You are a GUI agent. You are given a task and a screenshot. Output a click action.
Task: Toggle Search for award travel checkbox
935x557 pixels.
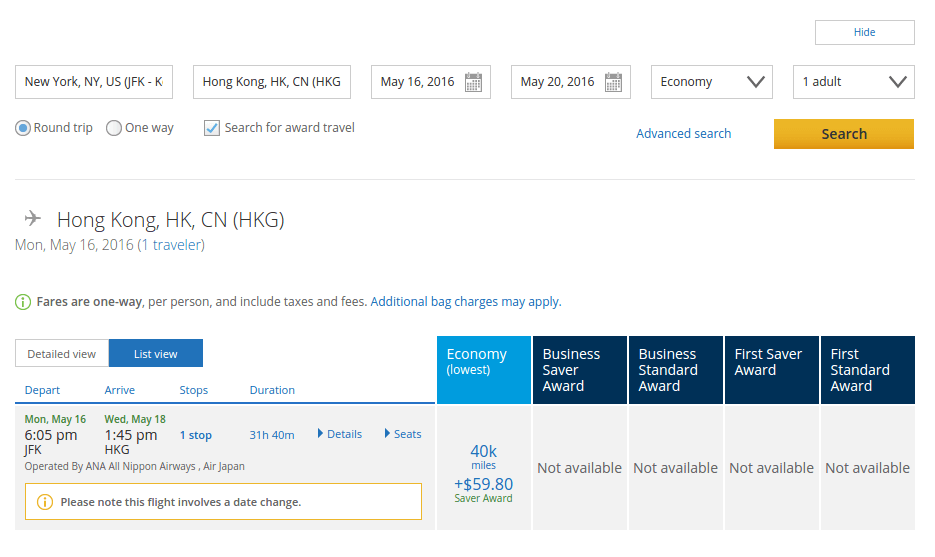coord(212,128)
